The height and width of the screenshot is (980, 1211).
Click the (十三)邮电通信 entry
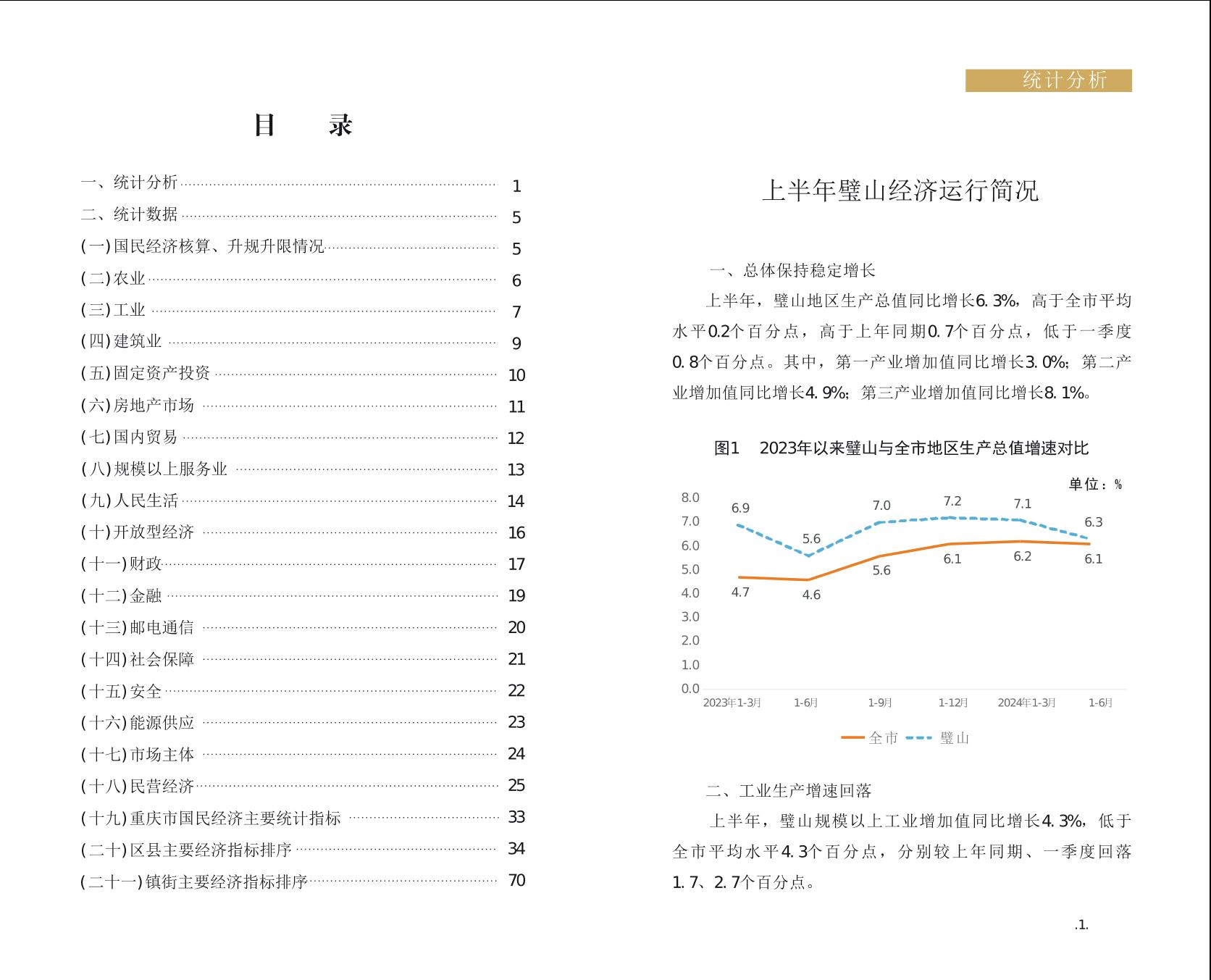click(303, 627)
